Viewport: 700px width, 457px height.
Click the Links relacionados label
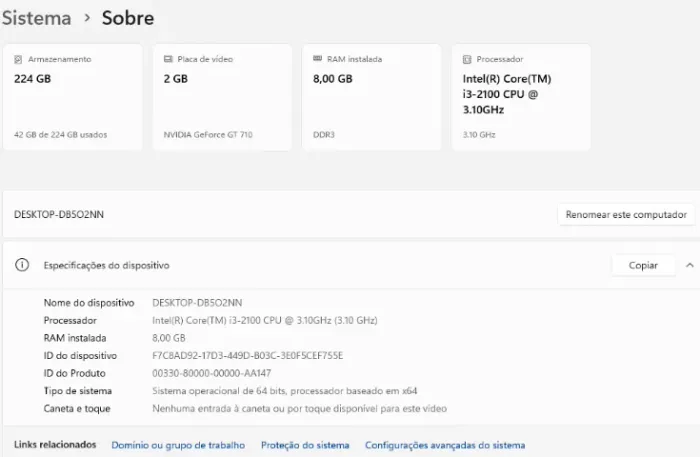point(55,445)
